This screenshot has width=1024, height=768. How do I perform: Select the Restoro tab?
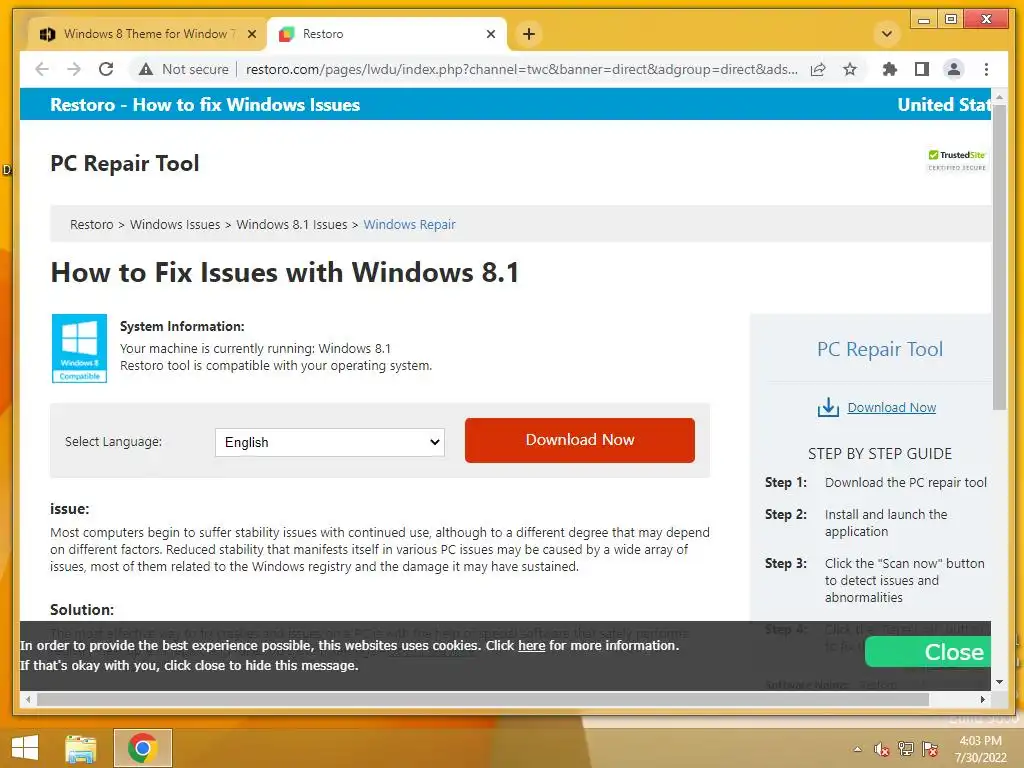(387, 34)
